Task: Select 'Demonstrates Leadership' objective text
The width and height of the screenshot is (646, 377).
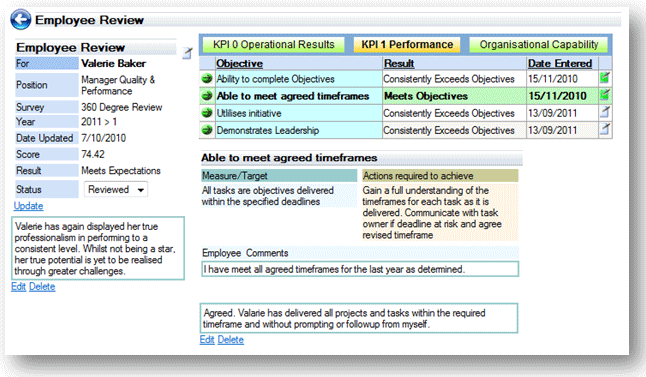Action: (268, 130)
